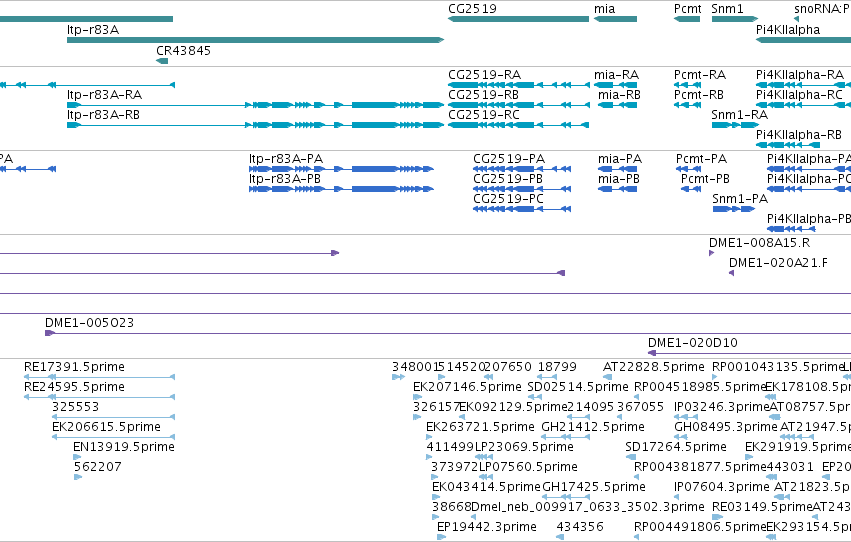Select the DME1-020D10 BAC label
This screenshot has width=851, height=542.
tap(693, 342)
